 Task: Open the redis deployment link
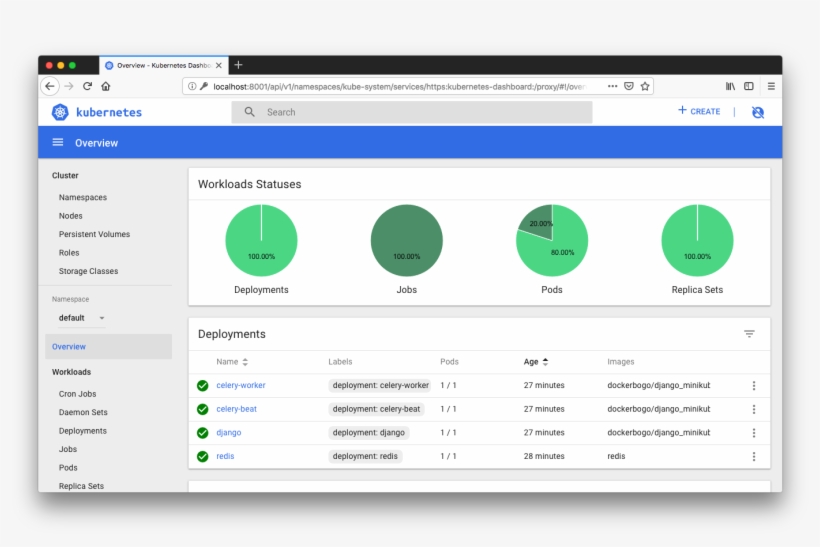coord(225,456)
